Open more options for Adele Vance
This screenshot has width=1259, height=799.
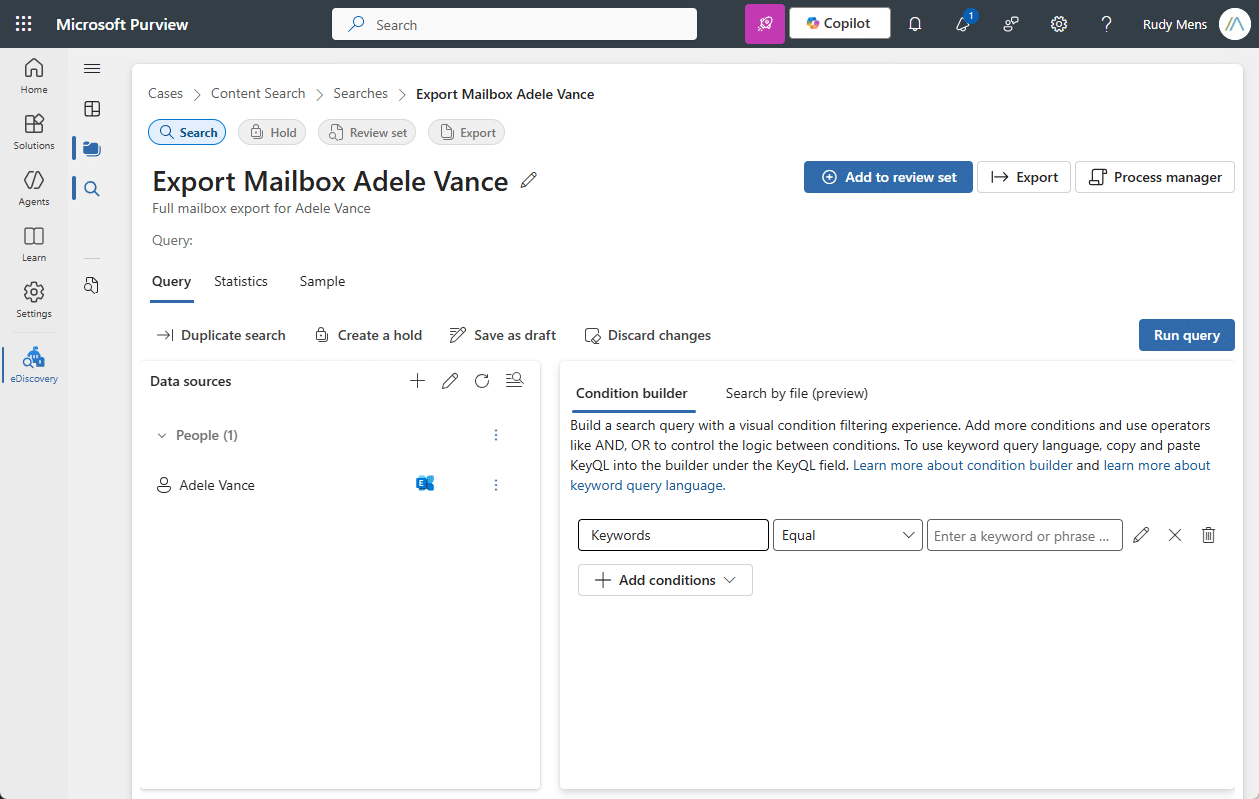pos(496,485)
